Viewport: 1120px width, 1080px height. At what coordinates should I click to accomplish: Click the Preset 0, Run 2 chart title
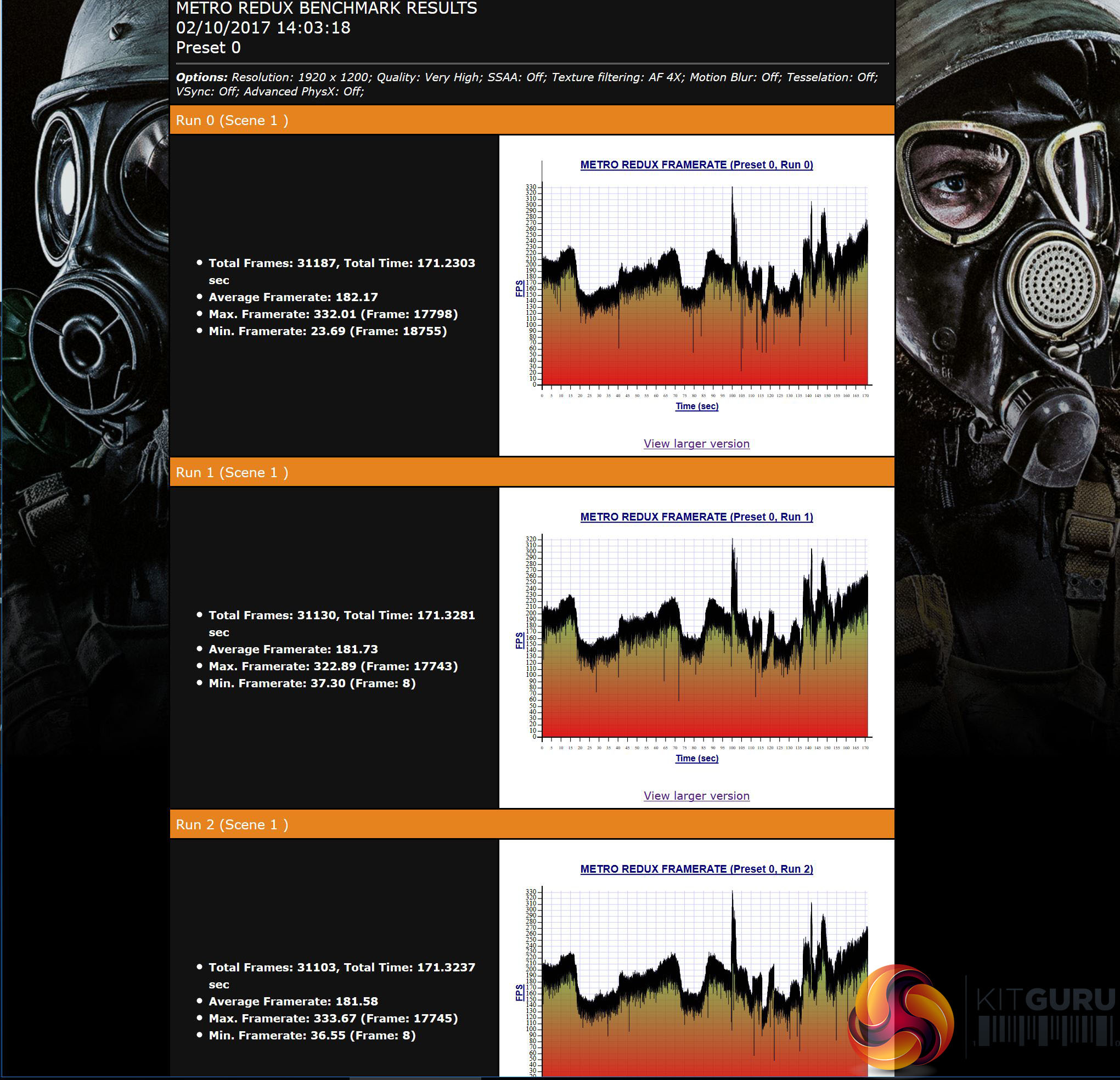696,869
